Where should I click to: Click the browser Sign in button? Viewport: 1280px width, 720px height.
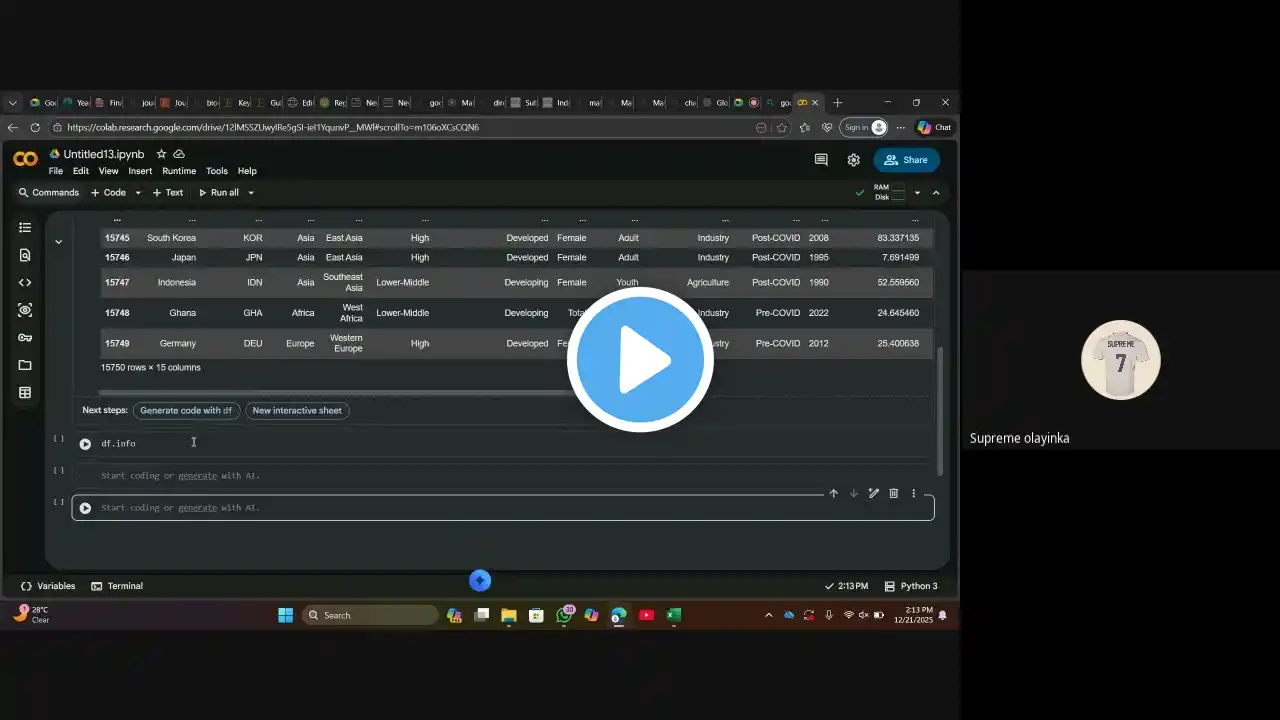[x=865, y=127]
